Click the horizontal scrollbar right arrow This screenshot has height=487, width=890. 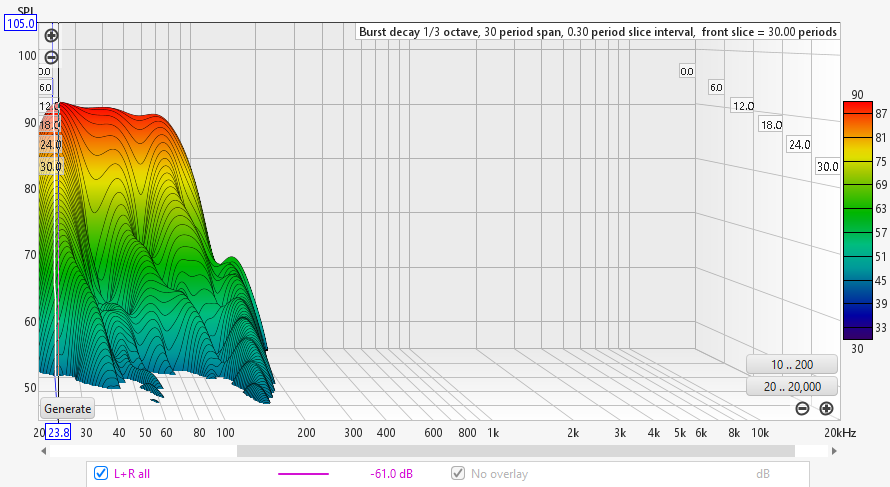[834, 451]
